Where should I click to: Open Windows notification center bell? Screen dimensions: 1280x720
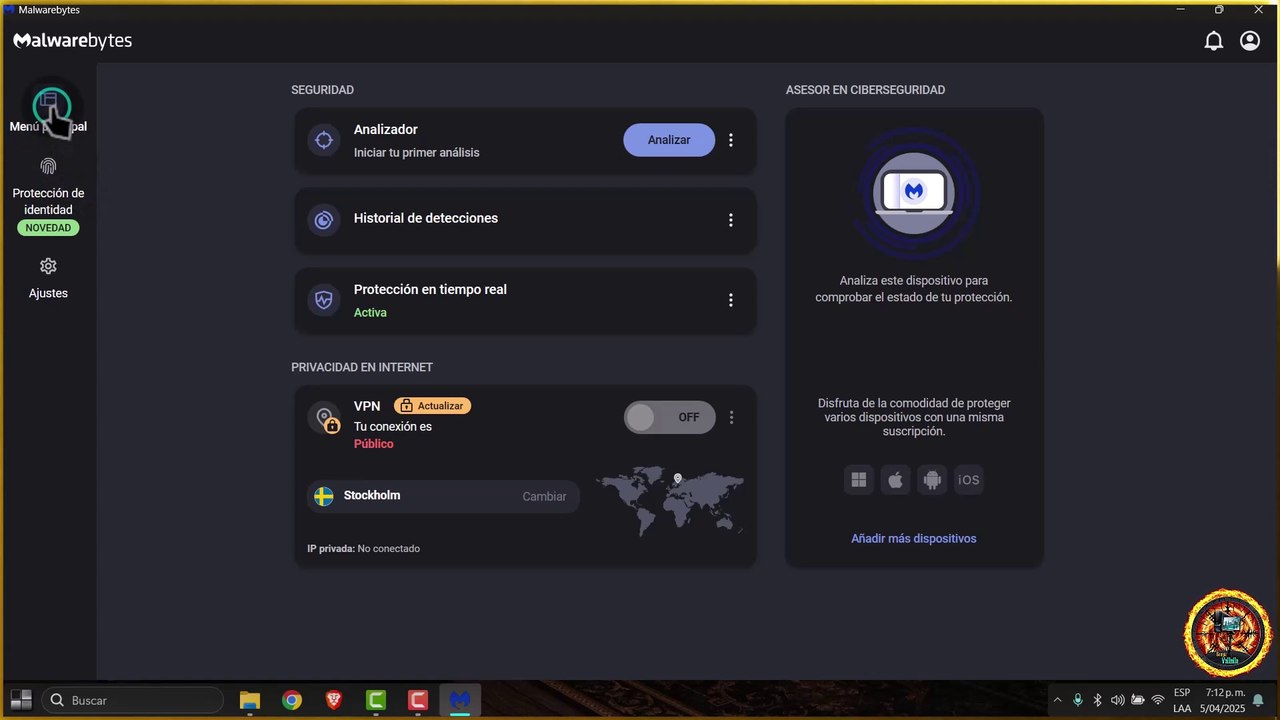1258,700
